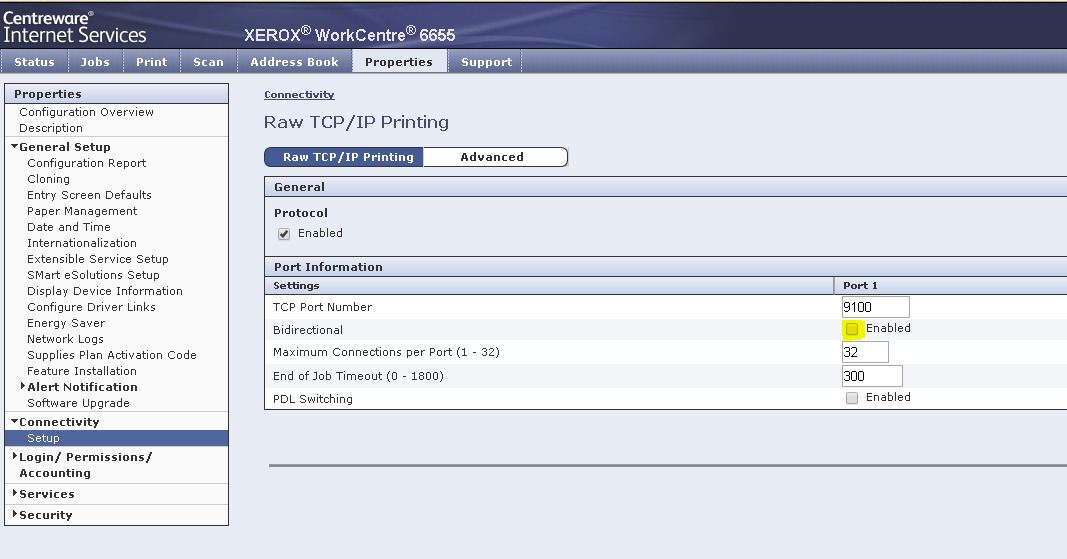Follow the Connectivity breadcrumb link
This screenshot has height=559, width=1067.
click(x=299, y=95)
